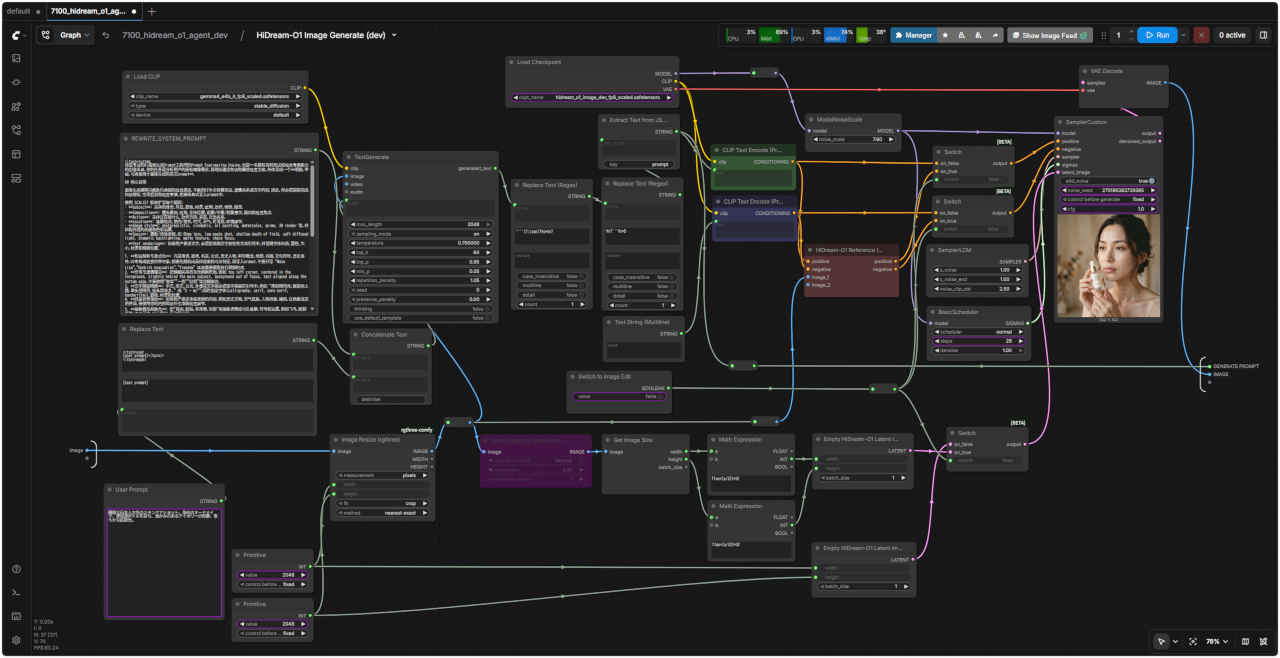Open the image assets sidebar panel
The width and height of the screenshot is (1280, 658).
(x=16, y=58)
